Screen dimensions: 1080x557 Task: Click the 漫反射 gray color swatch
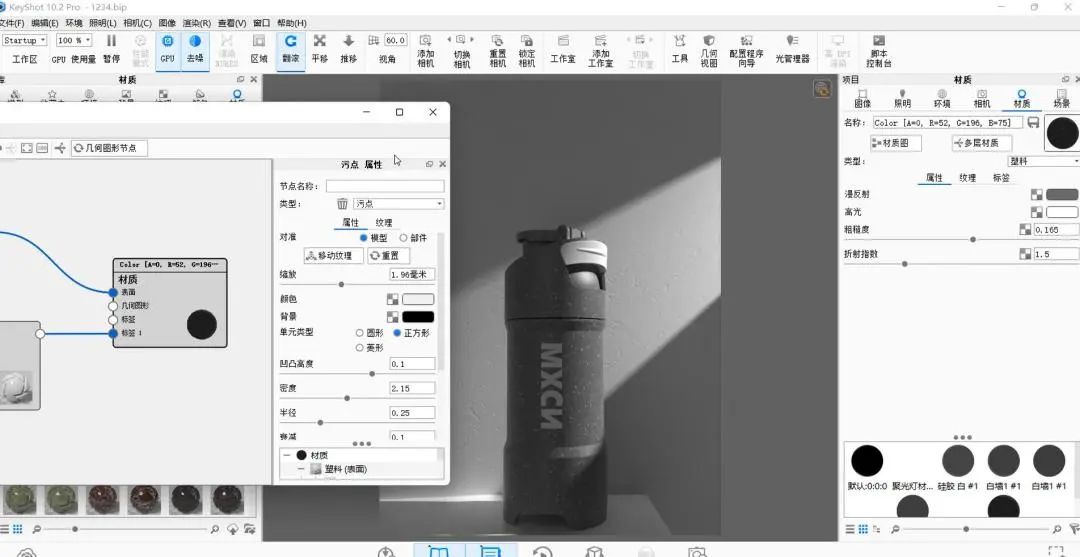coord(1061,195)
